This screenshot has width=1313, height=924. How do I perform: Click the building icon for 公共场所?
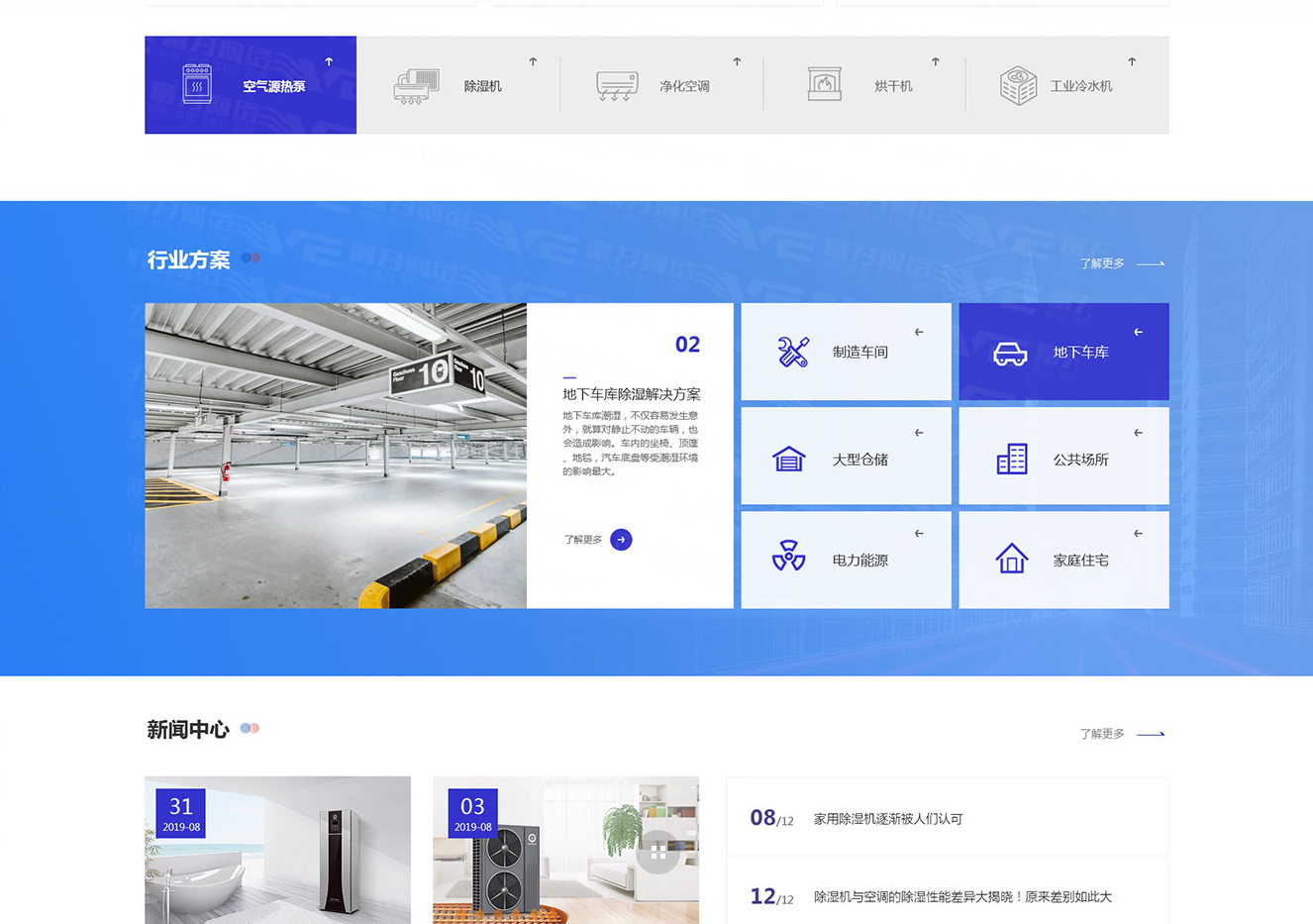coord(1011,459)
